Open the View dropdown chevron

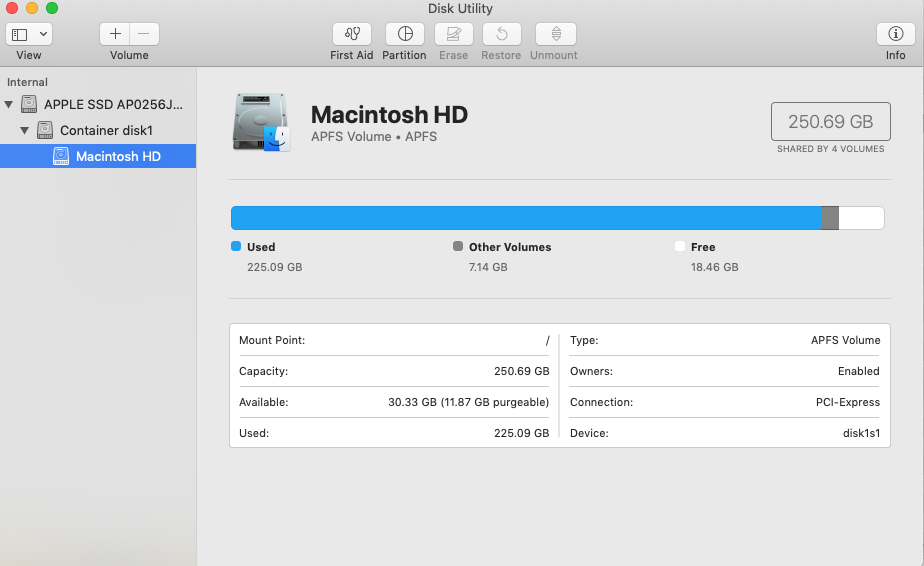pos(44,34)
